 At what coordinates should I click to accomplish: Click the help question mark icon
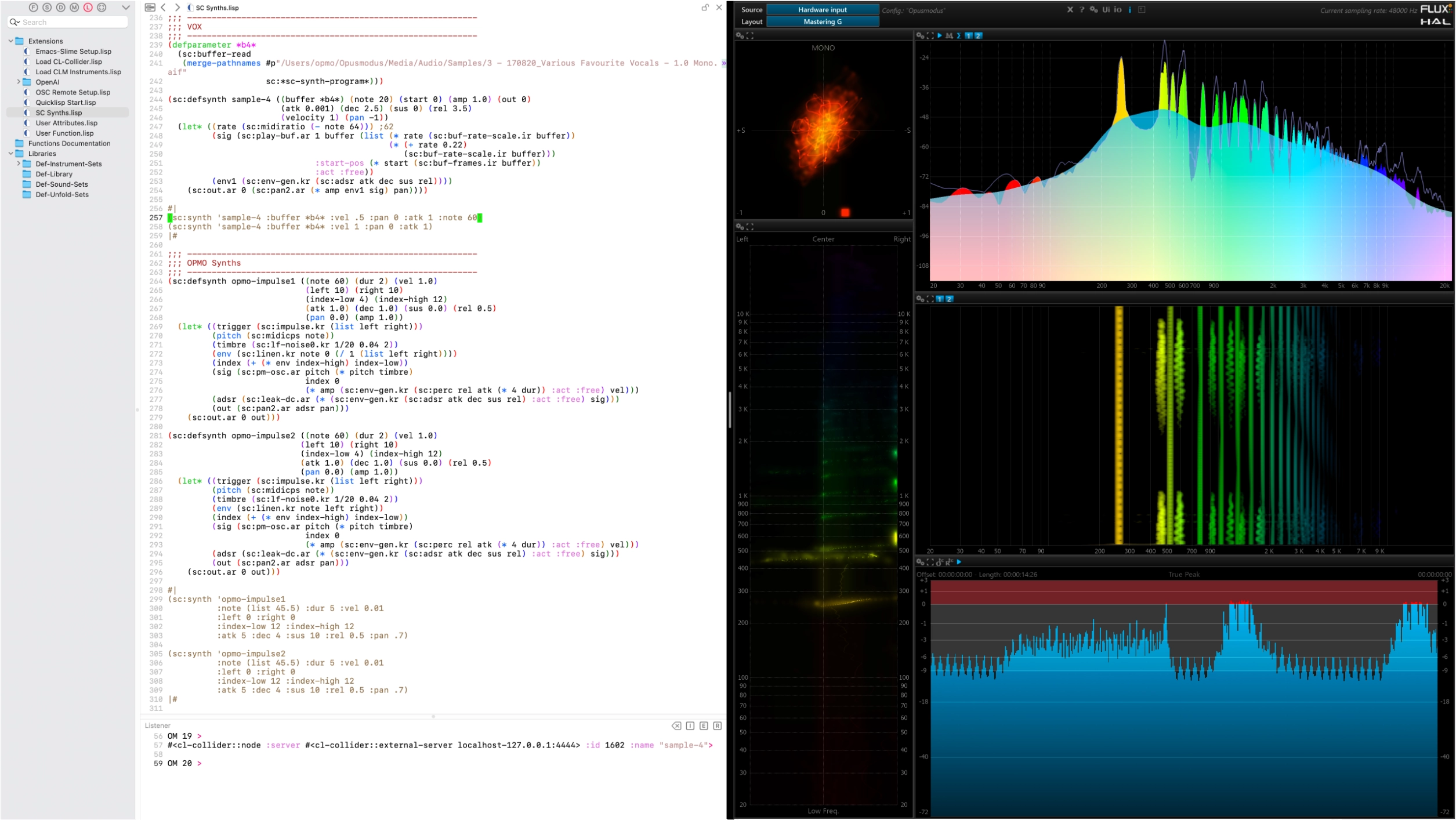point(1082,10)
